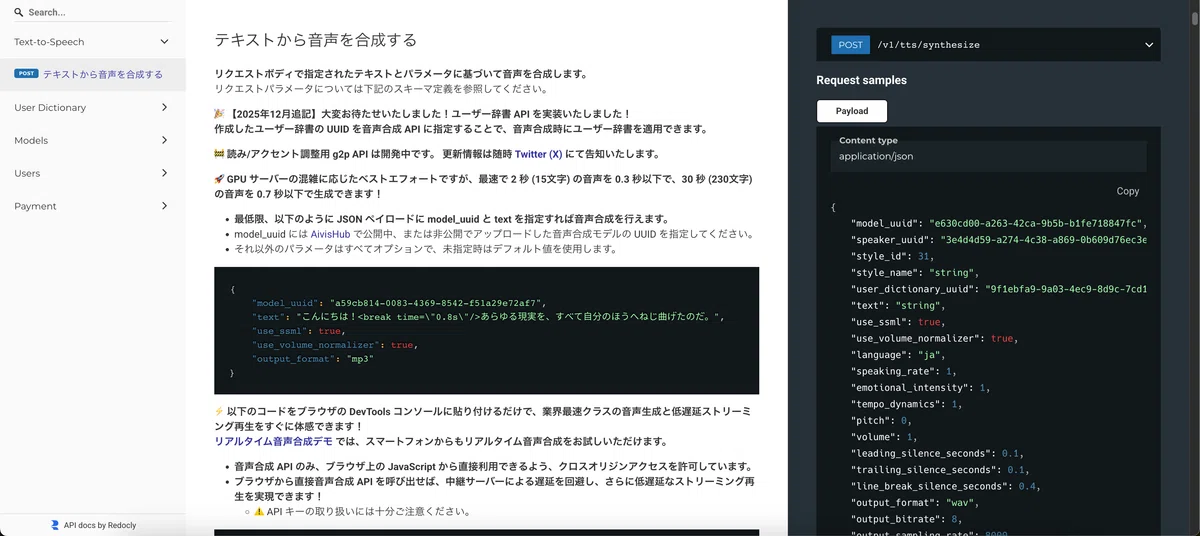Click the chevron beside Payment

pyautogui.click(x=165, y=206)
